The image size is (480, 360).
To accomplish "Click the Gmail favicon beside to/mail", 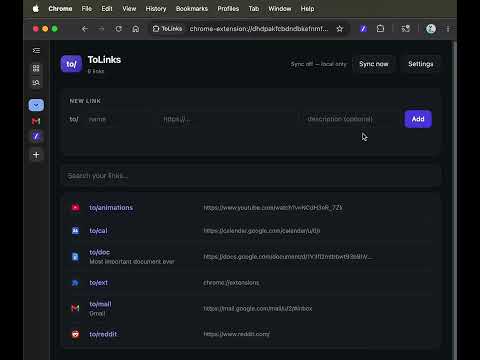I will point(76,308).
